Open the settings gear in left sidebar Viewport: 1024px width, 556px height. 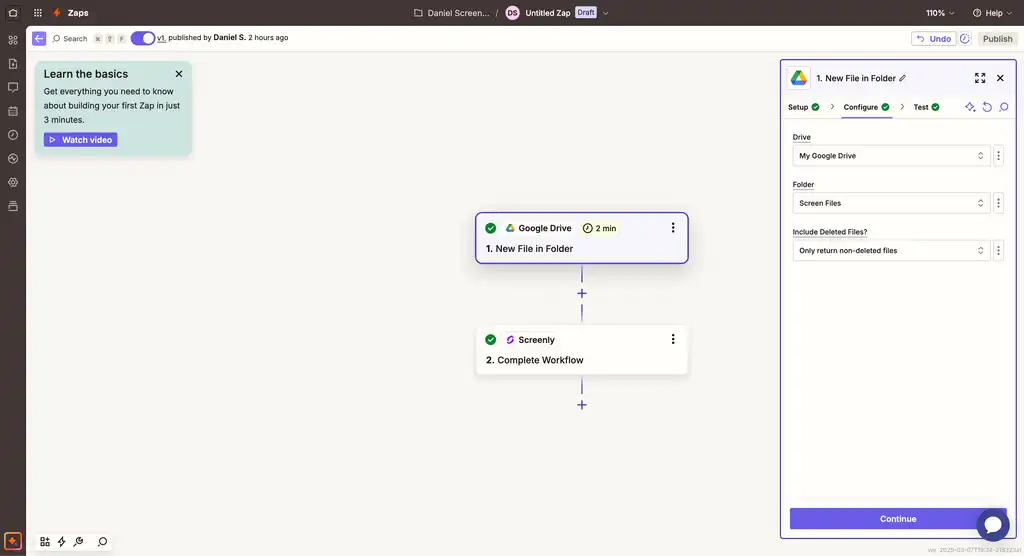click(x=12, y=182)
